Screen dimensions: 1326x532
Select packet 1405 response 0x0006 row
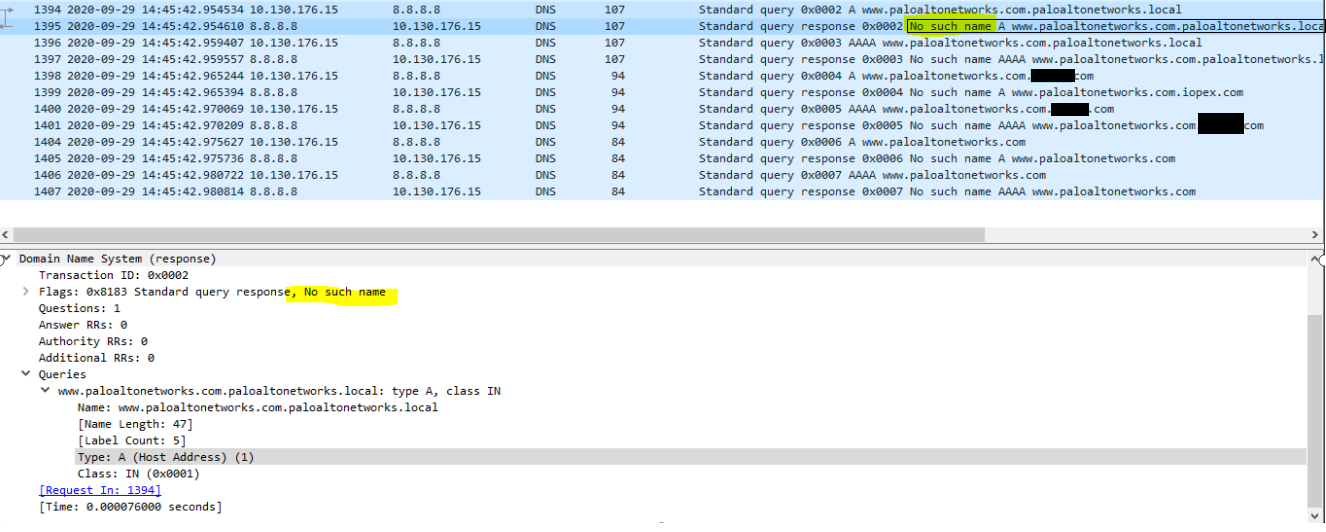pos(663,158)
